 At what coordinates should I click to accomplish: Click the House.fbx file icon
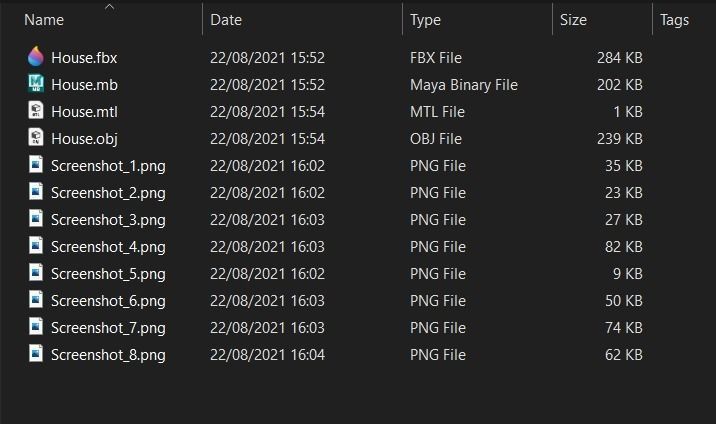pyautogui.click(x=37, y=58)
